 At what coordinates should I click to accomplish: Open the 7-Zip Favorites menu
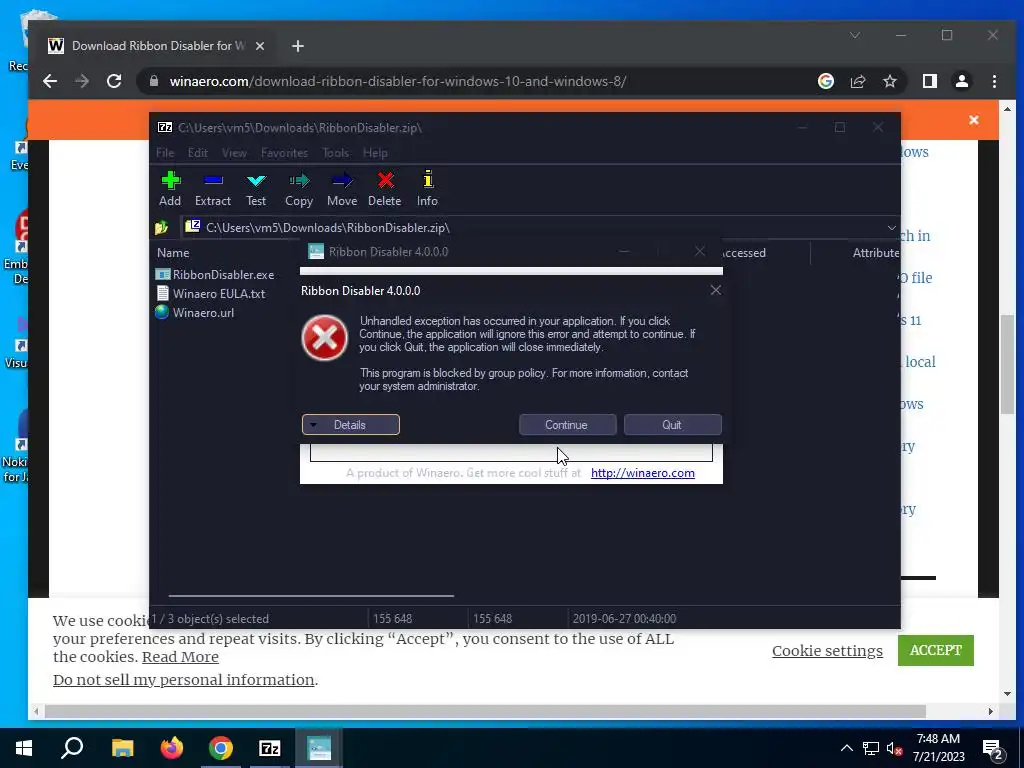284,153
